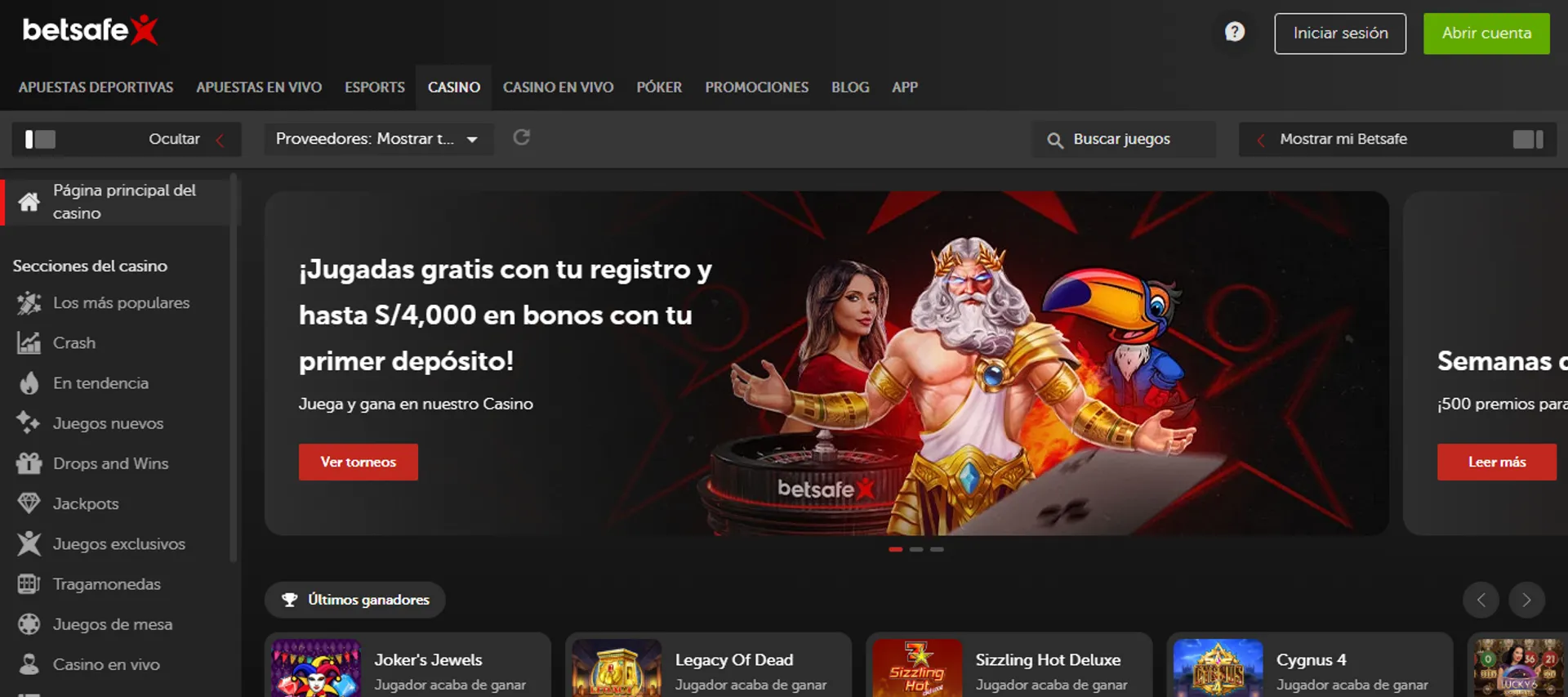Click the Tragamonedas slot icon
Viewport: 1568px width, 697px height.
[x=29, y=584]
